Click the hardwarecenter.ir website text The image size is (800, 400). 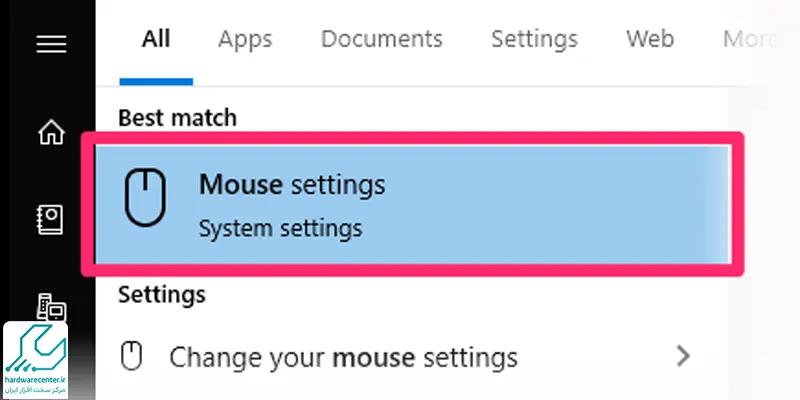pyautogui.click(x=35, y=380)
